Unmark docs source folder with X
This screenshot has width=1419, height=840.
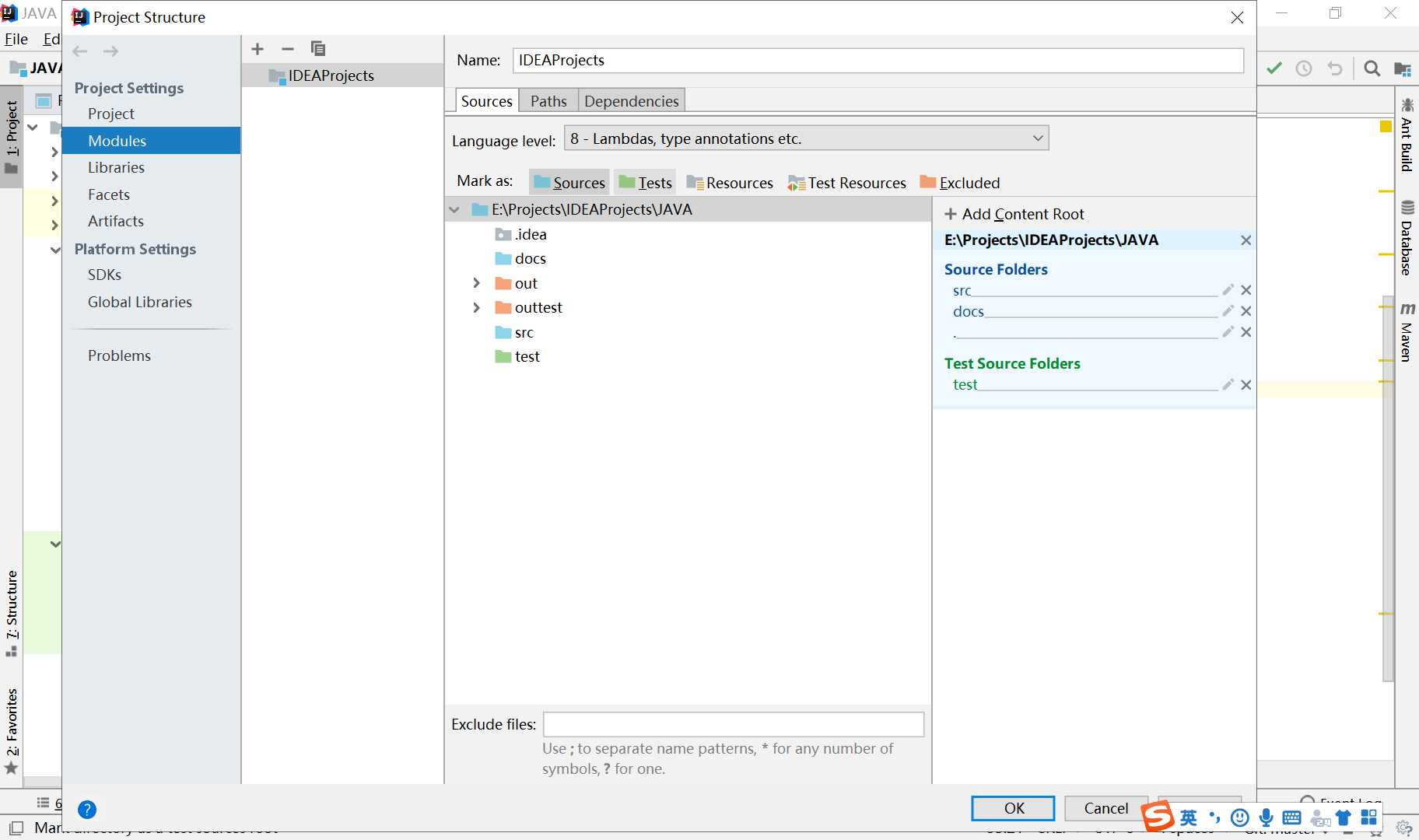(1246, 311)
